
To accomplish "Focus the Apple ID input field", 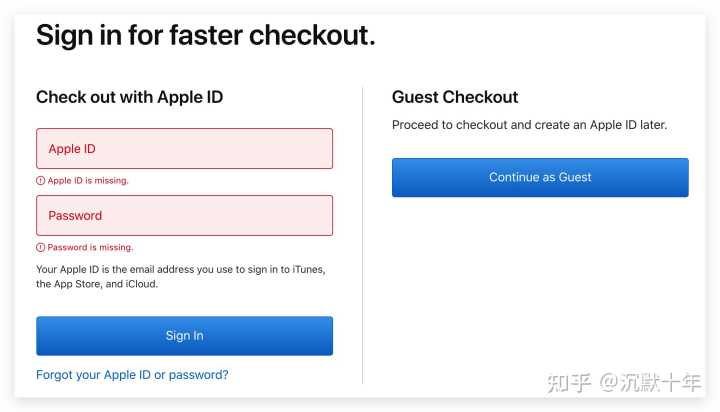I will click(185, 148).
